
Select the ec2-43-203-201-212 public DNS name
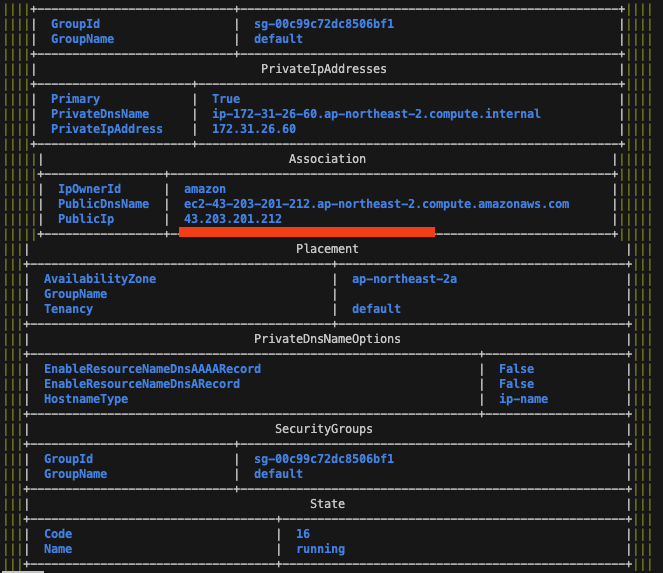376,204
